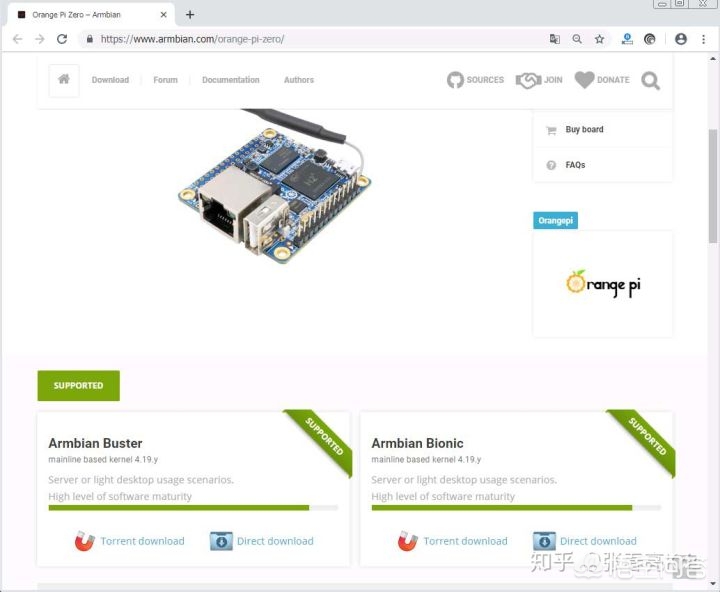Click the Orange Pi Zero board photo
Viewport: 720px width, 592px height.
click(x=276, y=188)
